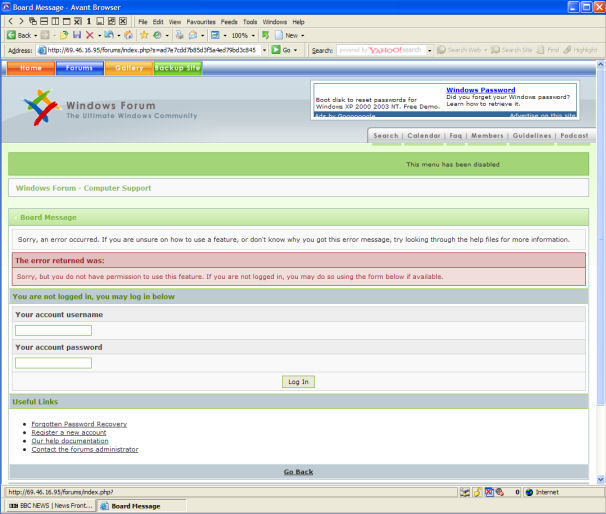Open the Tools menu
Viewport: 606px width, 514px height.
[250, 22]
